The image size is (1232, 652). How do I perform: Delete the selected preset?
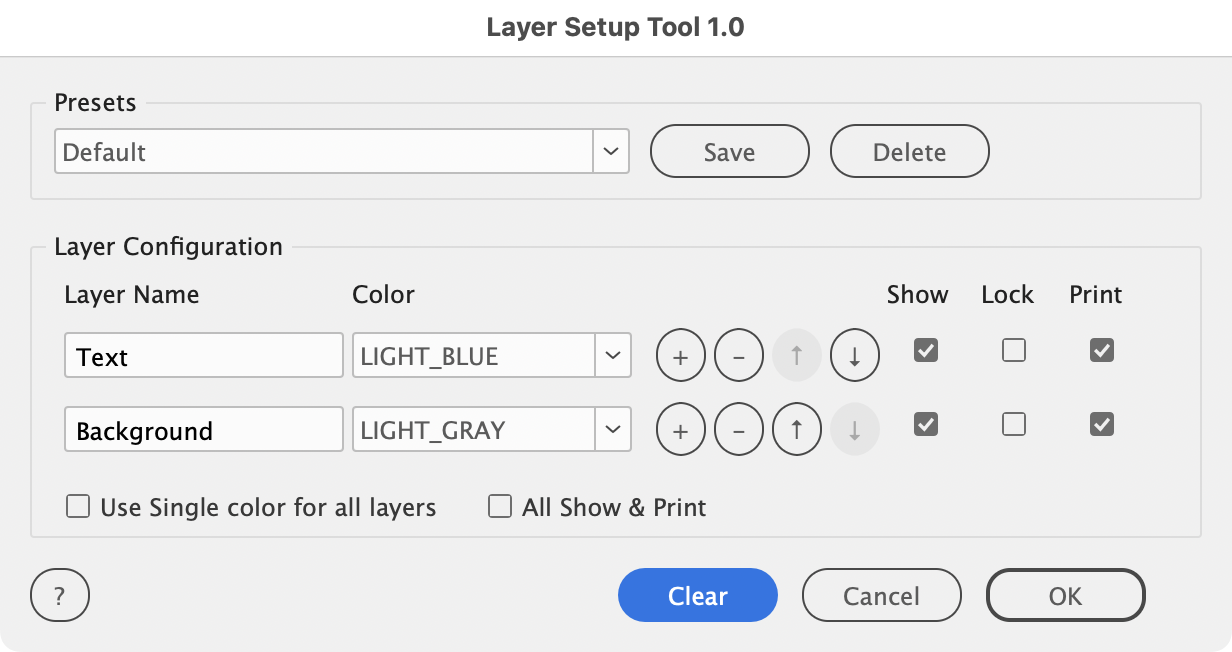[x=909, y=152]
